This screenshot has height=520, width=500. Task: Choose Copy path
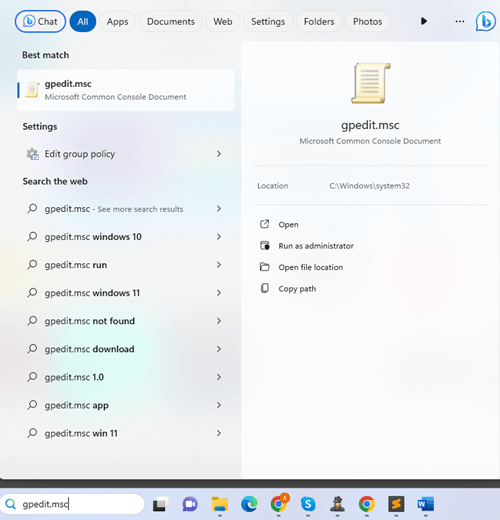297,289
